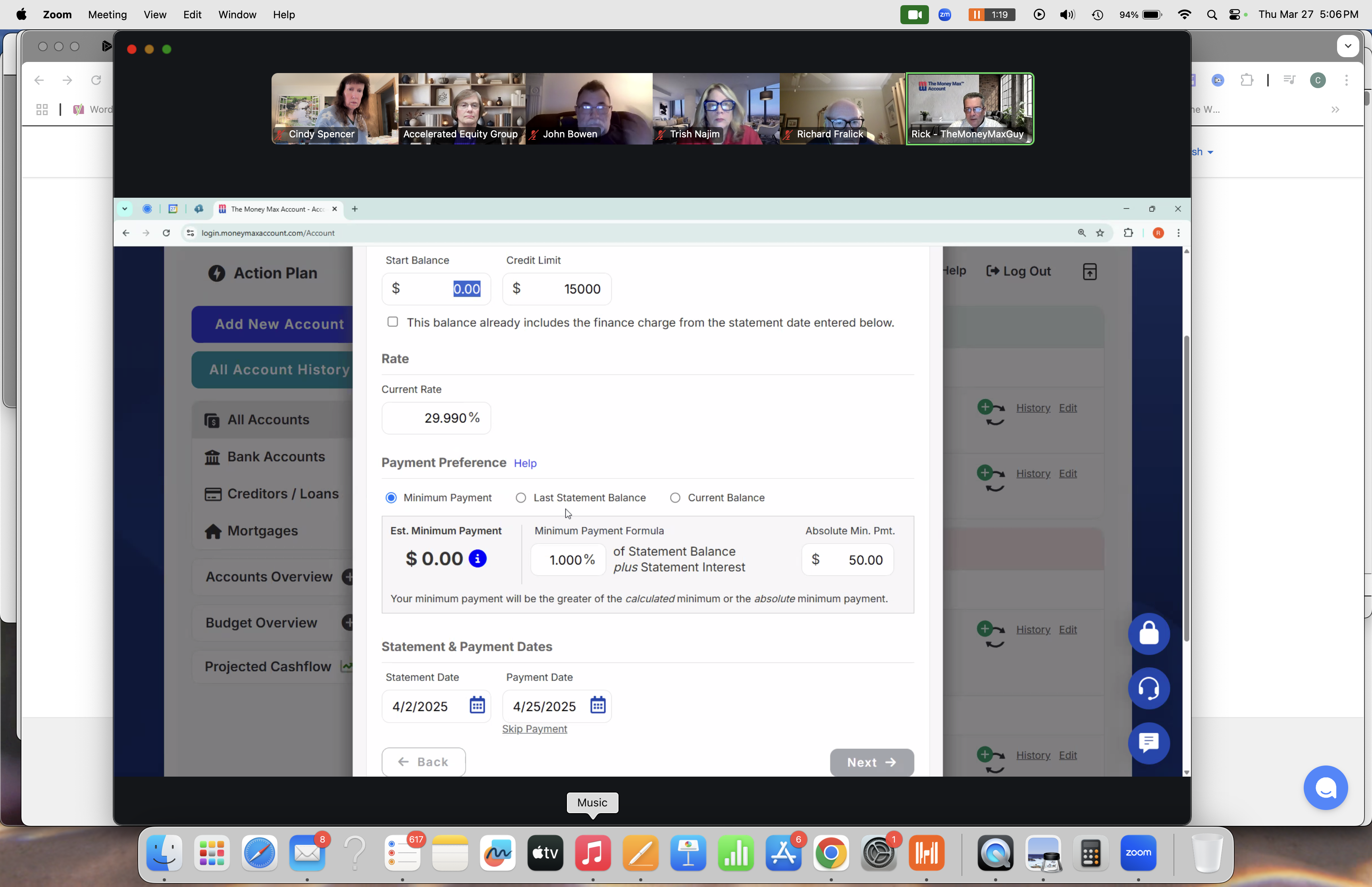Click the Statement Date calendar icon

[x=477, y=705]
